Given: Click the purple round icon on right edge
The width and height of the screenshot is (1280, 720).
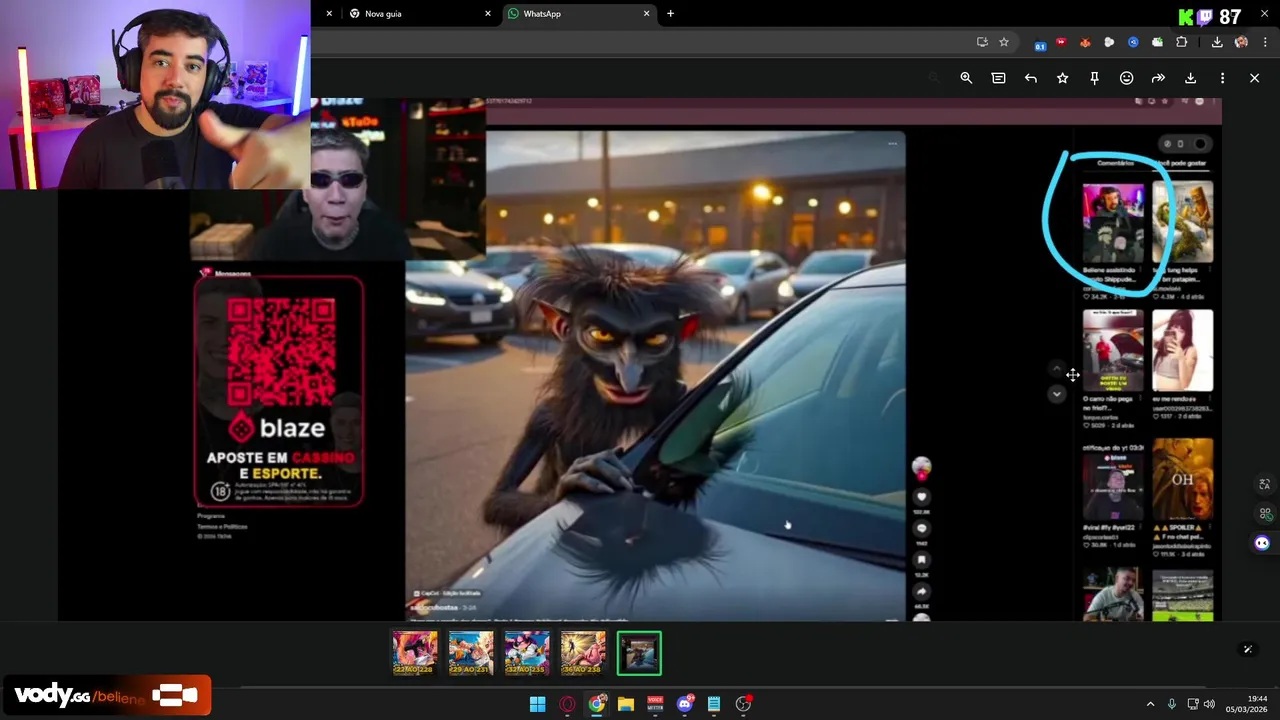Looking at the screenshot, I should [x=1262, y=543].
